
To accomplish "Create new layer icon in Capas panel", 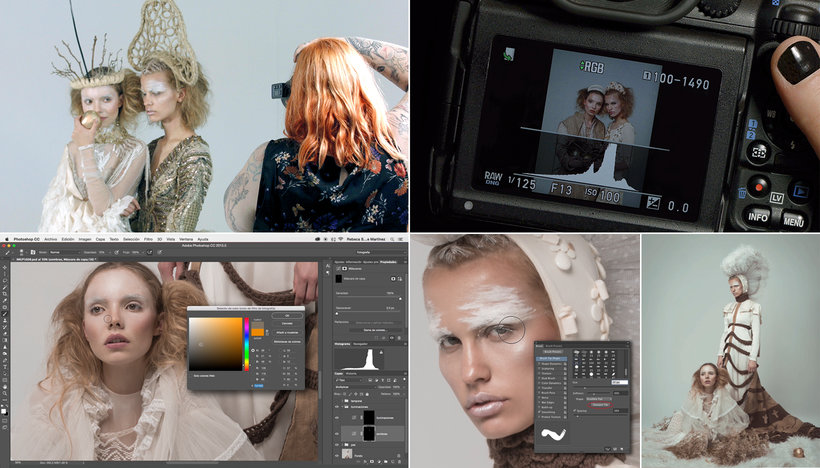I will pos(393,461).
